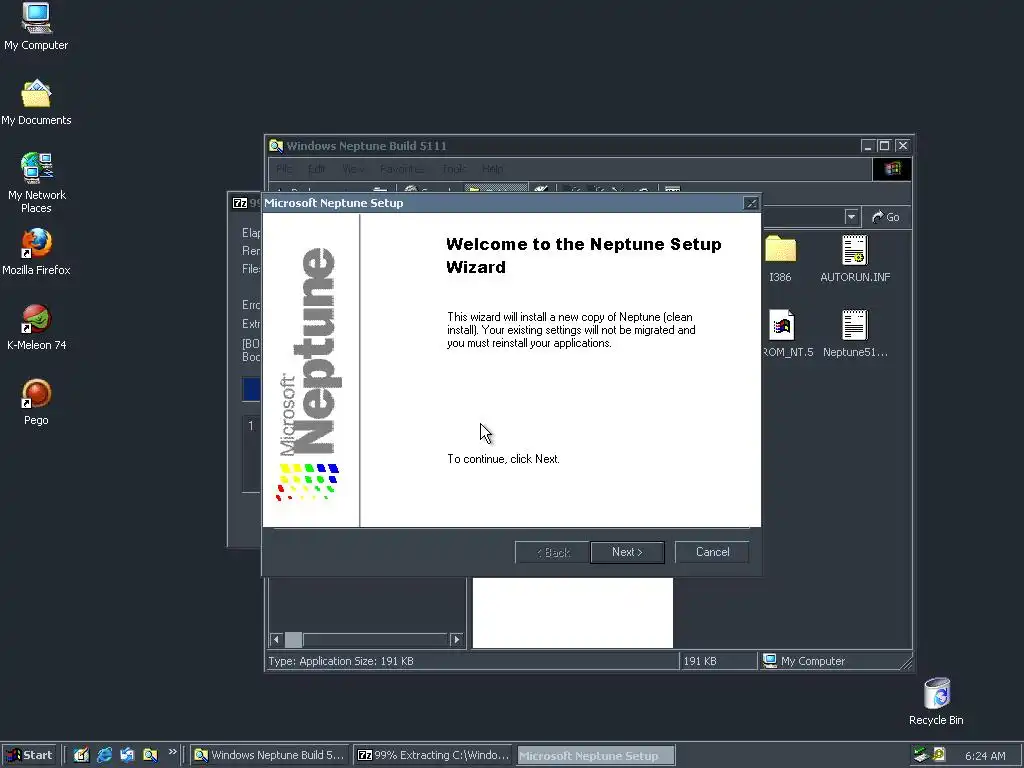Click Explorer window title bar icon
This screenshot has width=1024, height=768.
276,146
